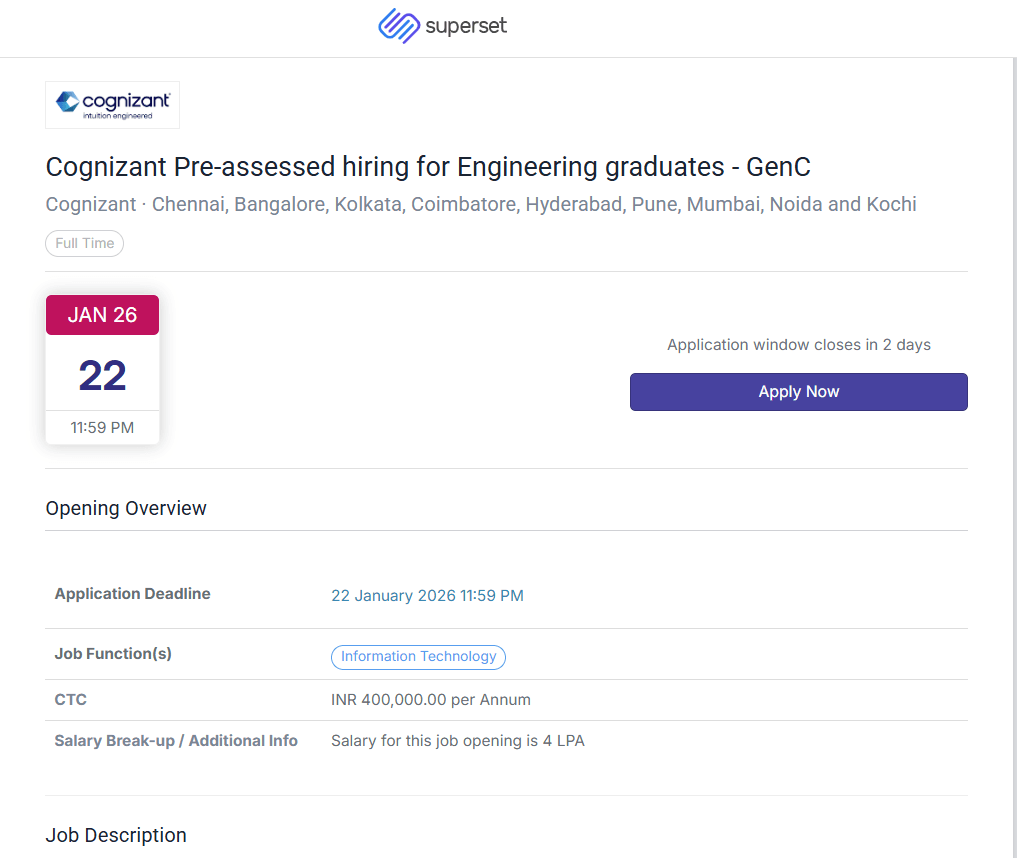1017x858 pixels.
Task: Click the large 22 date number
Action: click(x=102, y=375)
